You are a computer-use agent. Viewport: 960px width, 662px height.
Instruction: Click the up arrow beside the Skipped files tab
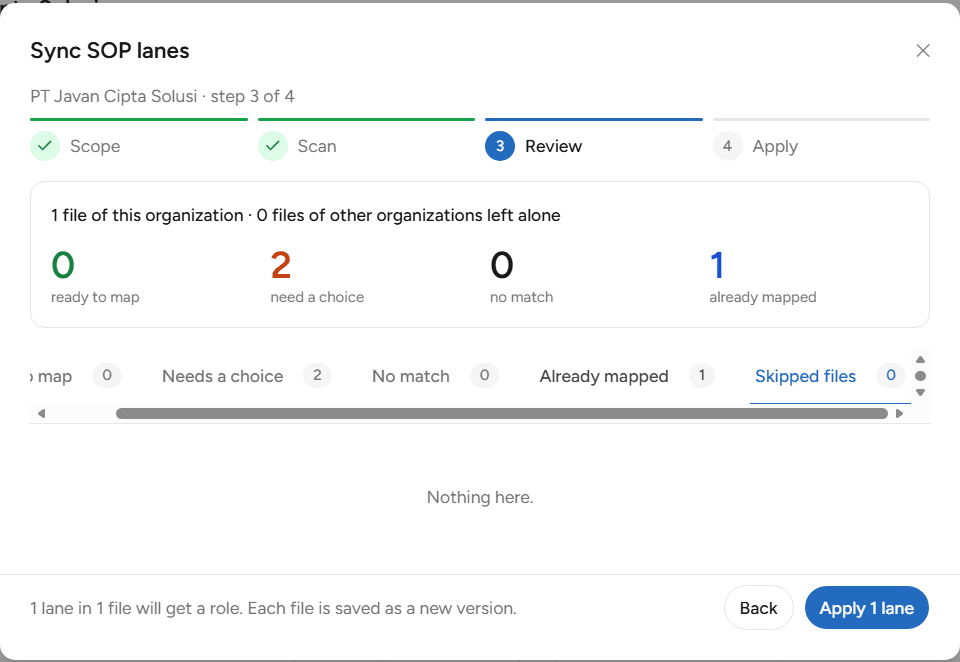point(920,359)
